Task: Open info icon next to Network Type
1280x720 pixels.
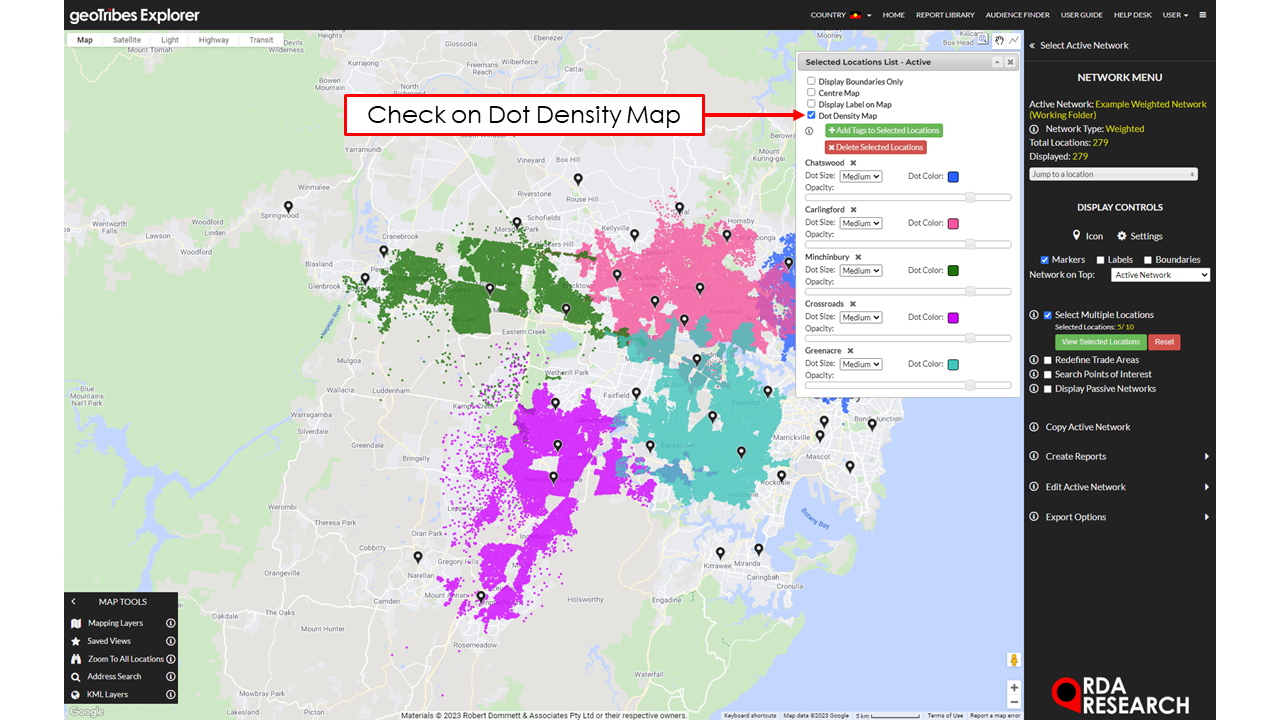Action: tap(1034, 129)
